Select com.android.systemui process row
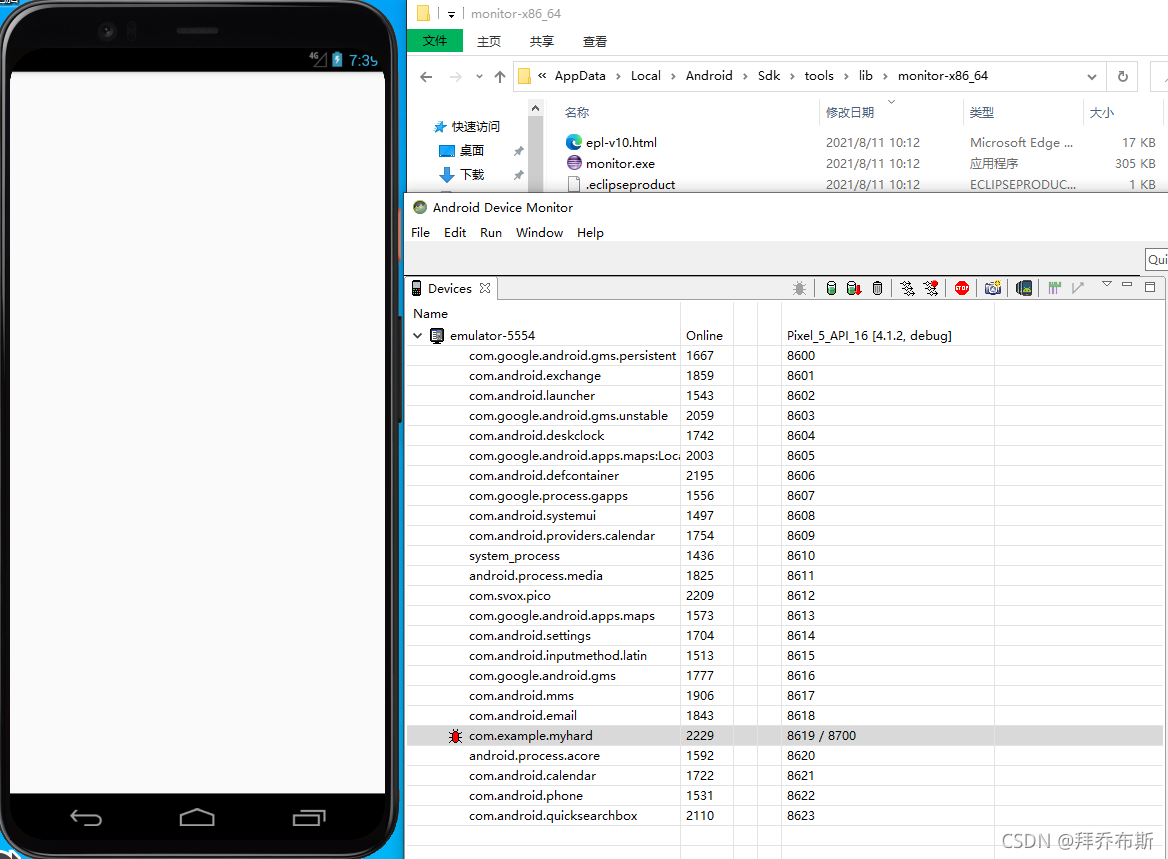Viewport: 1168px width, 859px height. click(x=784, y=516)
